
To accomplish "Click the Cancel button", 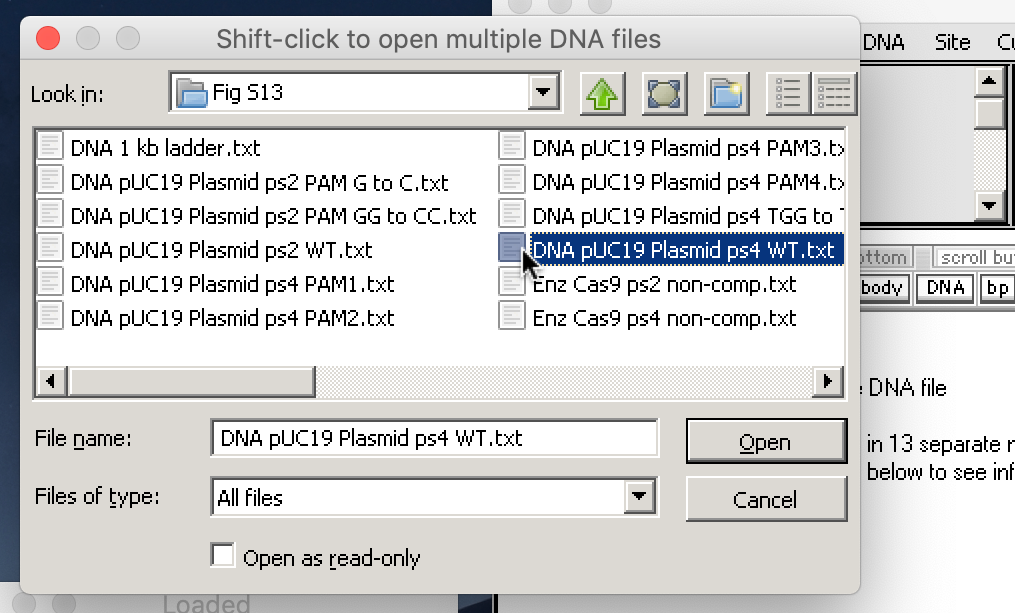I will 766,499.
